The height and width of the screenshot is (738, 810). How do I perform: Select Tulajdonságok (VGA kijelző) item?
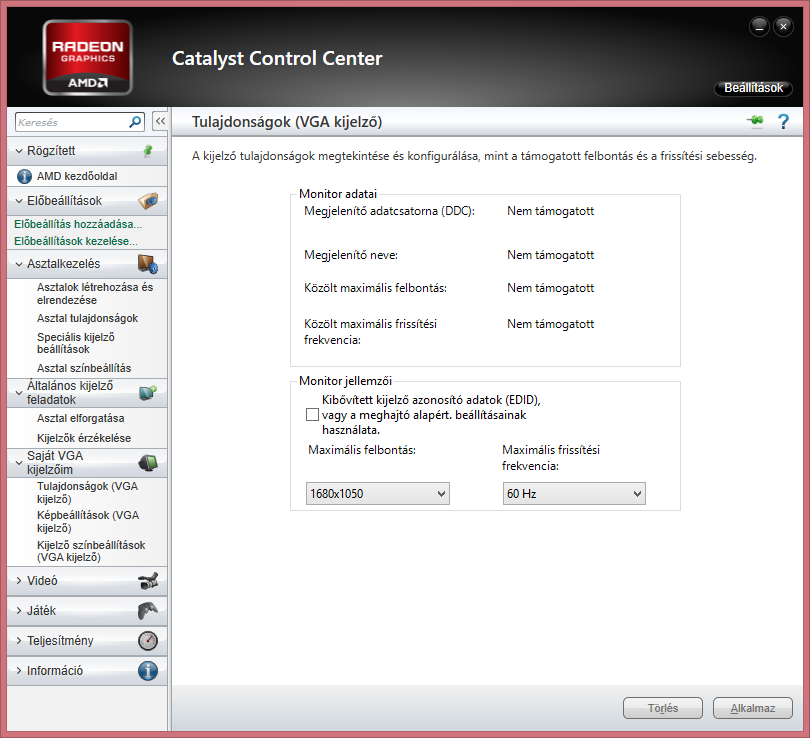[87, 493]
